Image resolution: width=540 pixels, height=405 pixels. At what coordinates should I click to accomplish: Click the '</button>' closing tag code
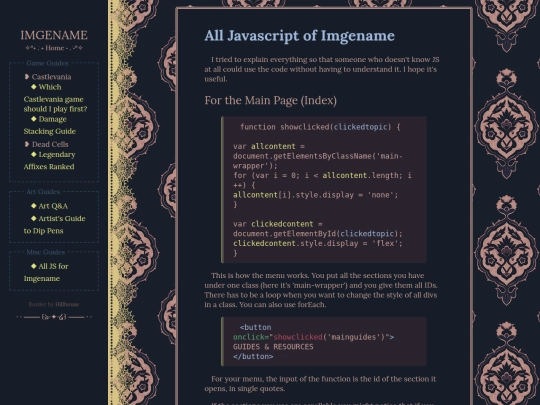pos(253,356)
